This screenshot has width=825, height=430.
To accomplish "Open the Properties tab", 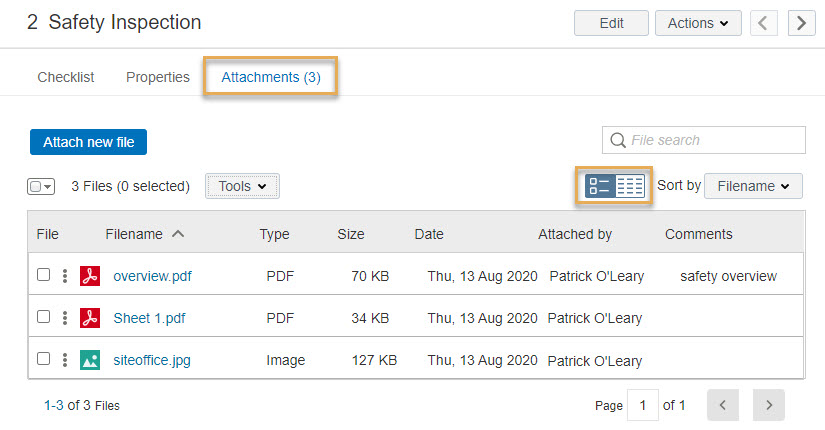I will click(158, 77).
